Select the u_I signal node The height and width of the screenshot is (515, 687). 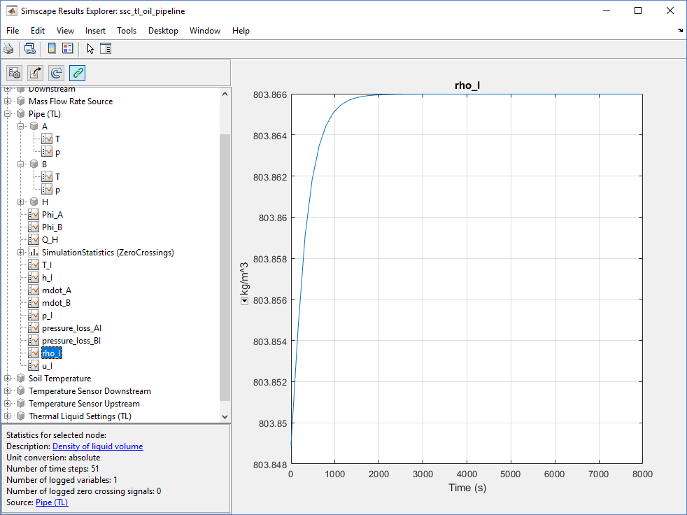tap(47, 366)
